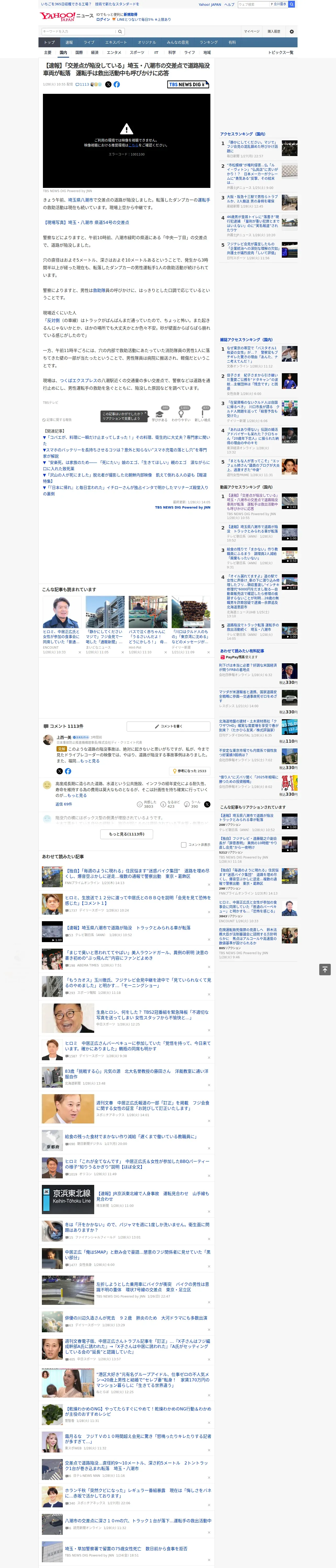Open the ヘルプ link
Viewport: 336px width, 1568px height.
pyautogui.click(x=229, y=4)
